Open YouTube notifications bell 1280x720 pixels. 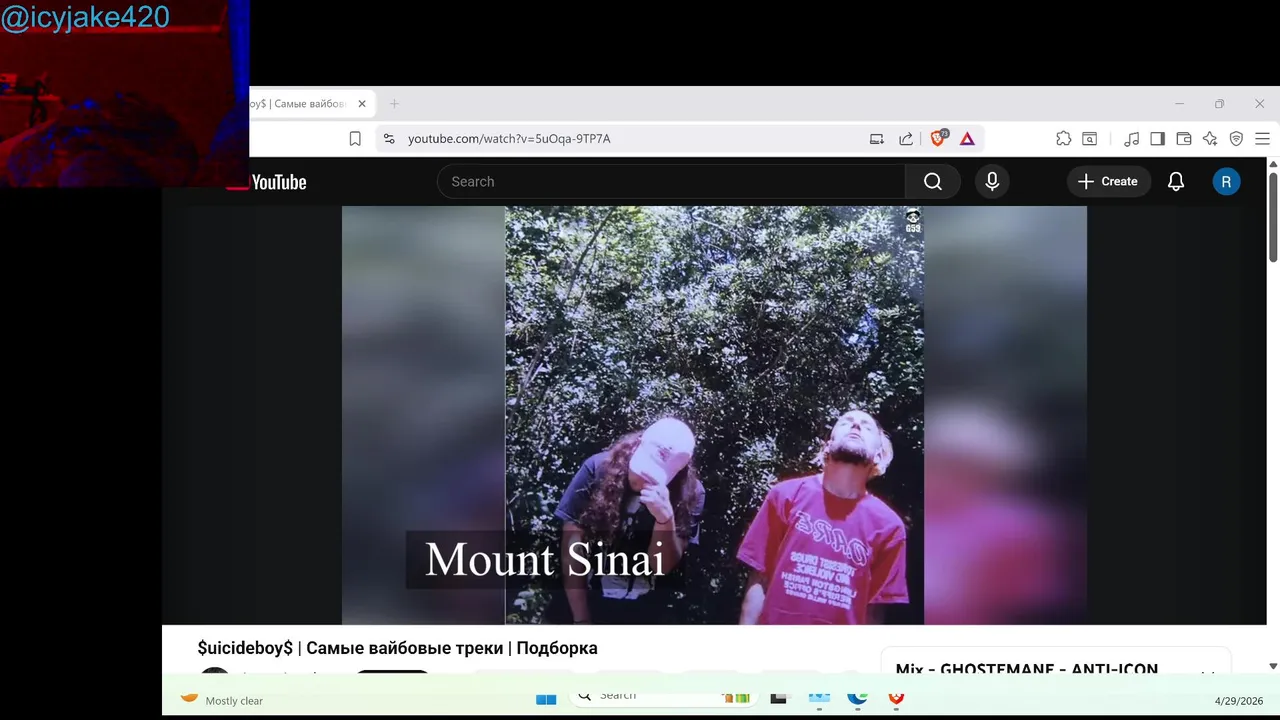(x=1176, y=181)
